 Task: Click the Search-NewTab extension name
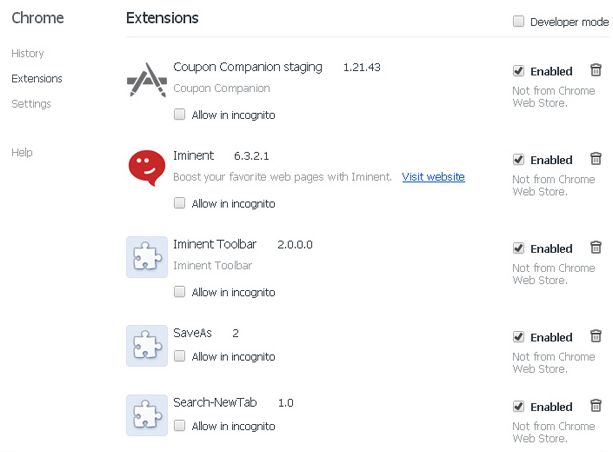coord(215,402)
